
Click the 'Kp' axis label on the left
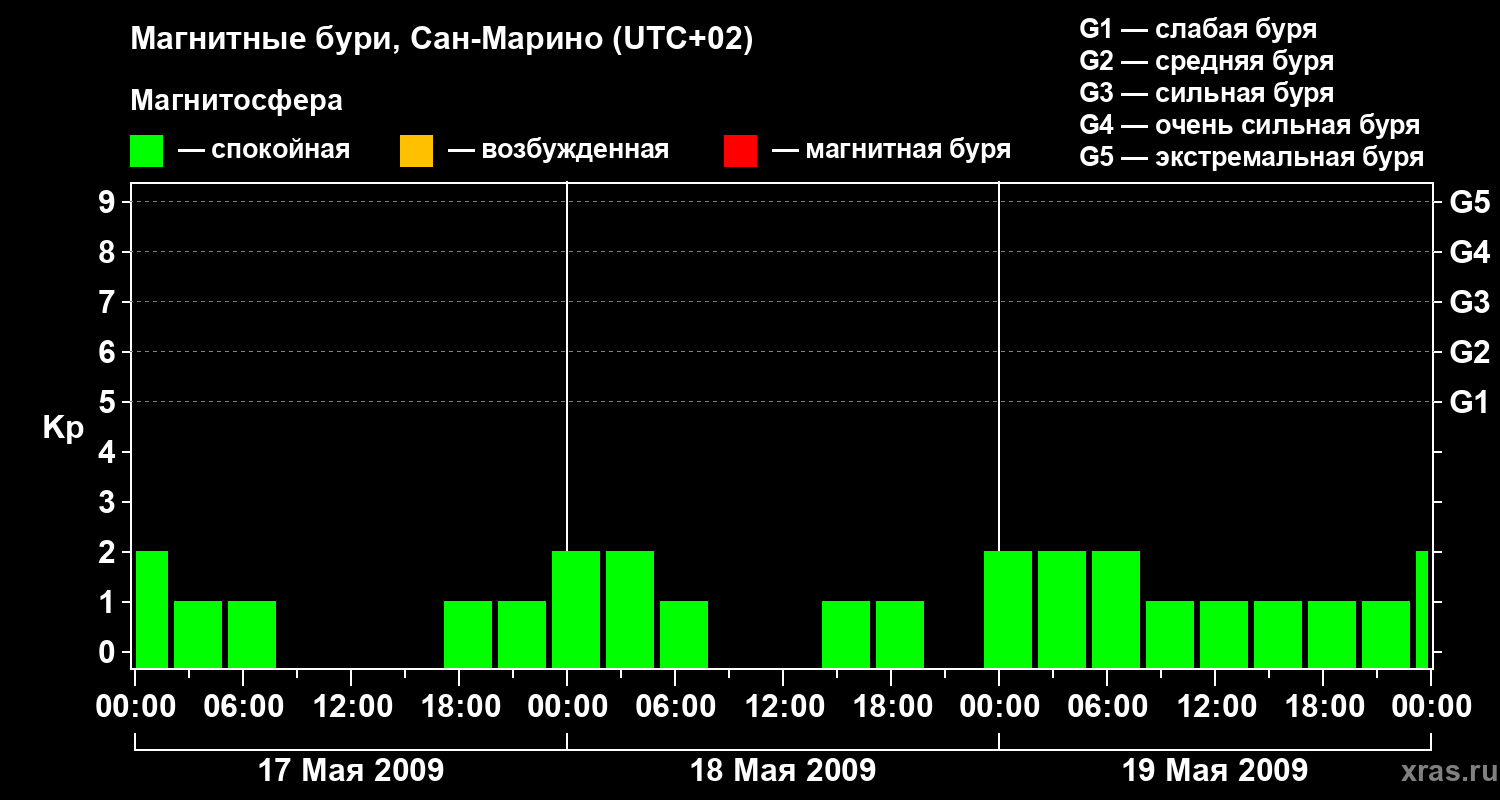[x=63, y=428]
